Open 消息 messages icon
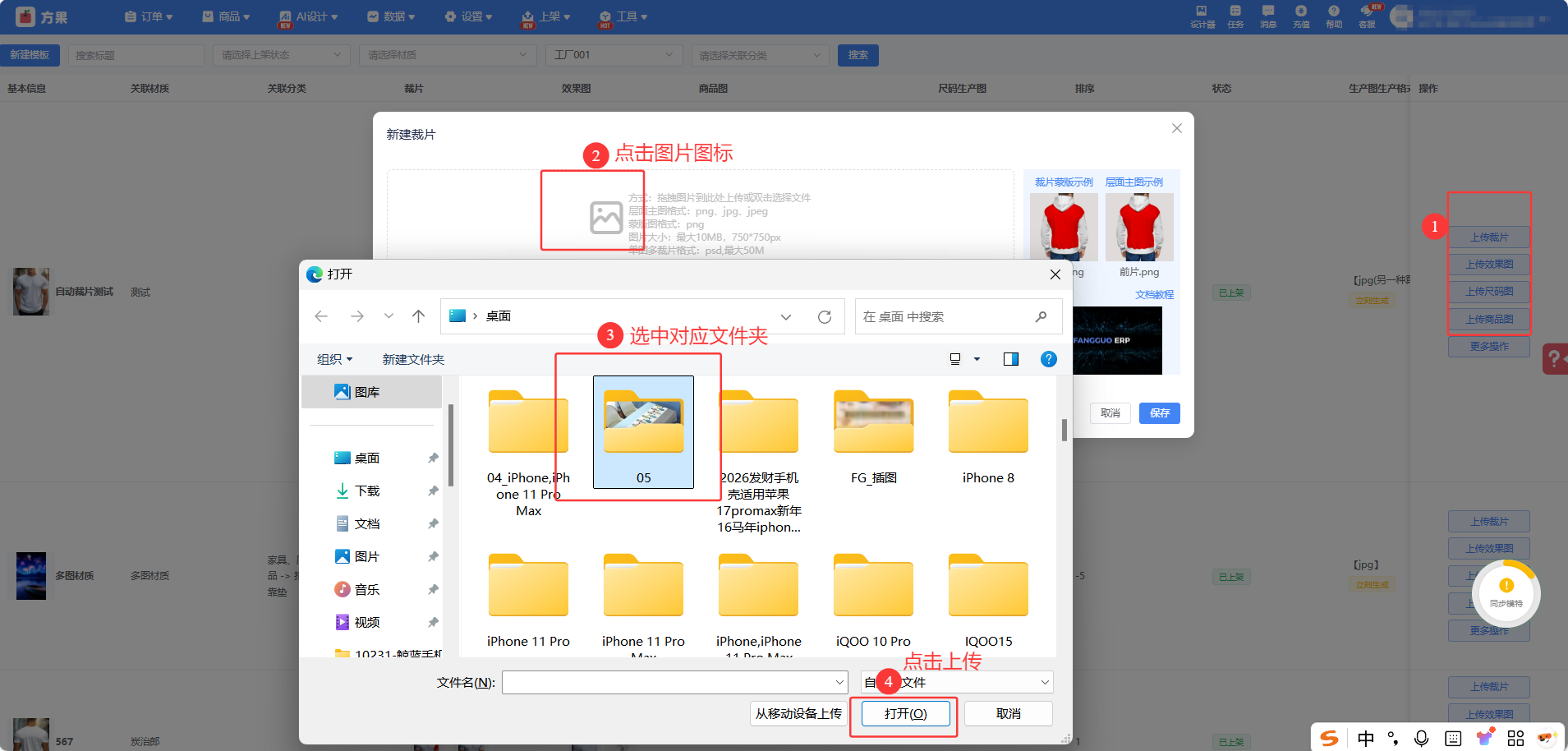 (1268, 16)
